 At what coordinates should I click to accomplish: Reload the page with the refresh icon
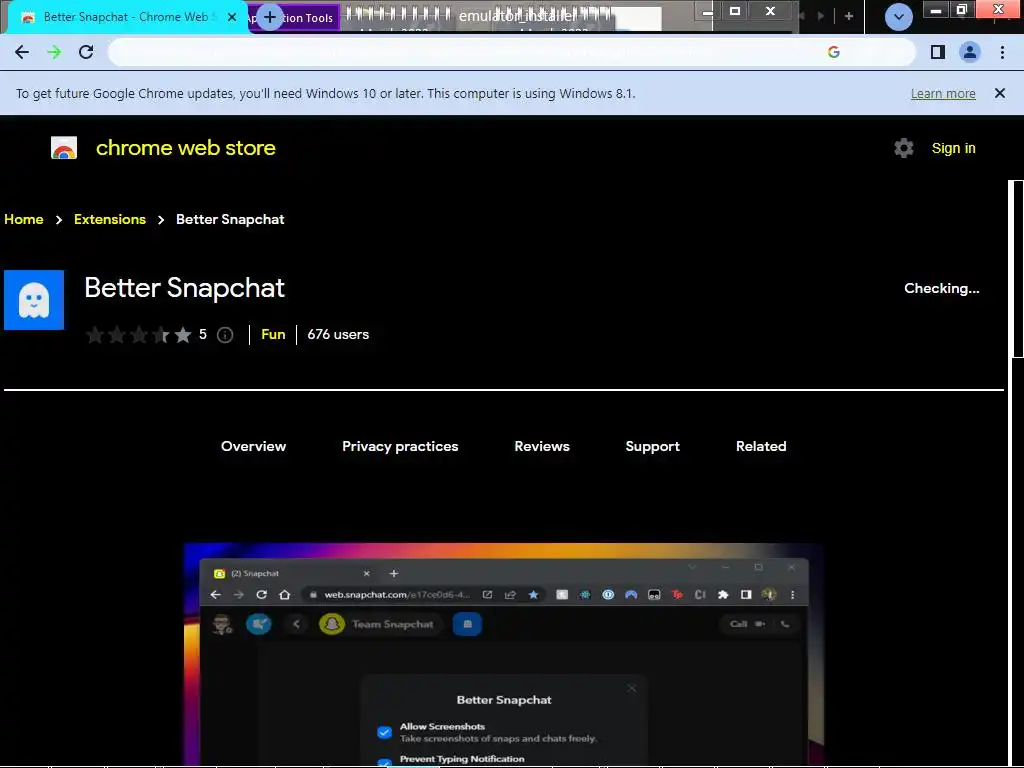[x=86, y=52]
